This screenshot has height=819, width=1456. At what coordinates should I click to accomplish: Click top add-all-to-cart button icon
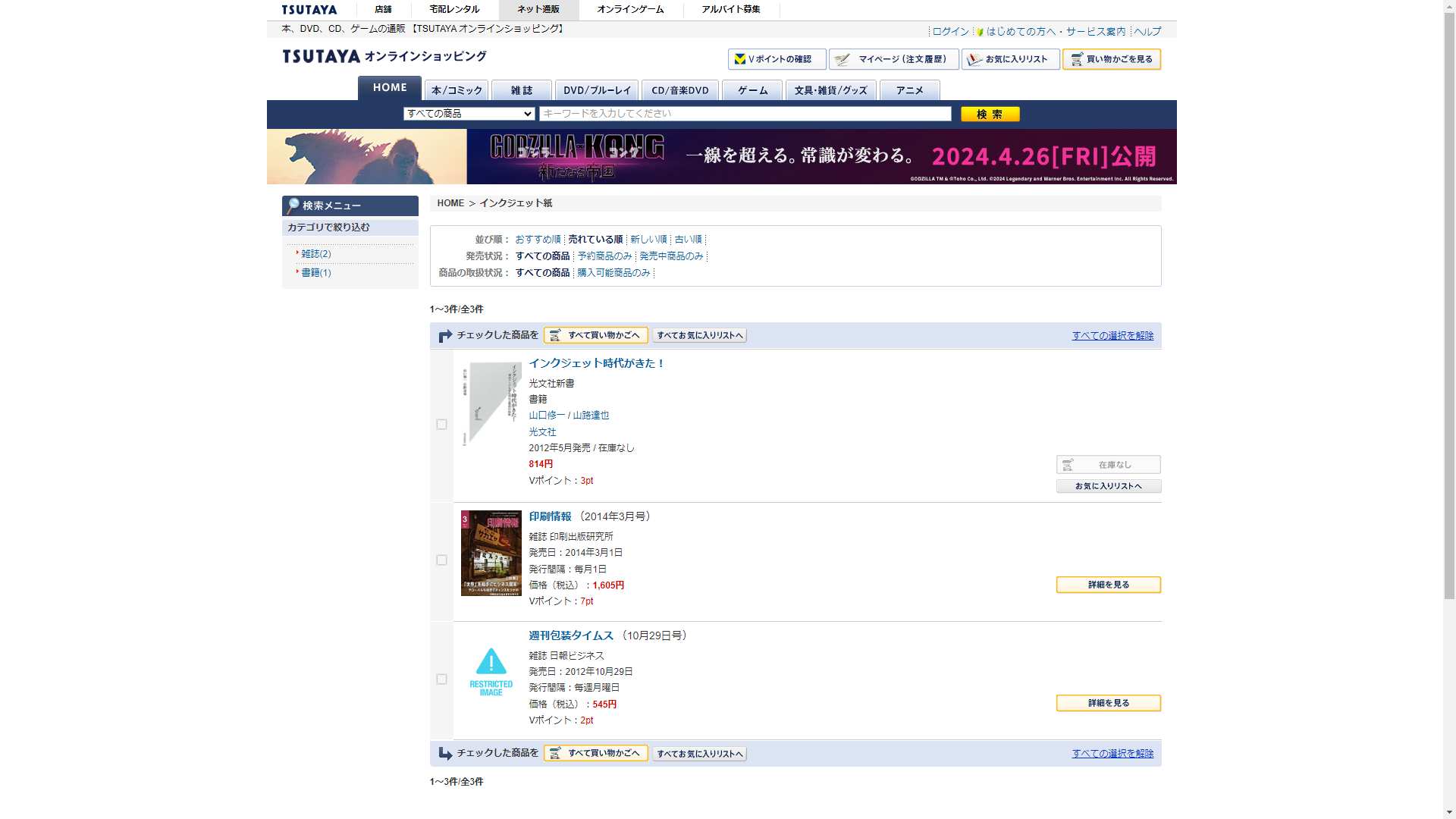555,335
